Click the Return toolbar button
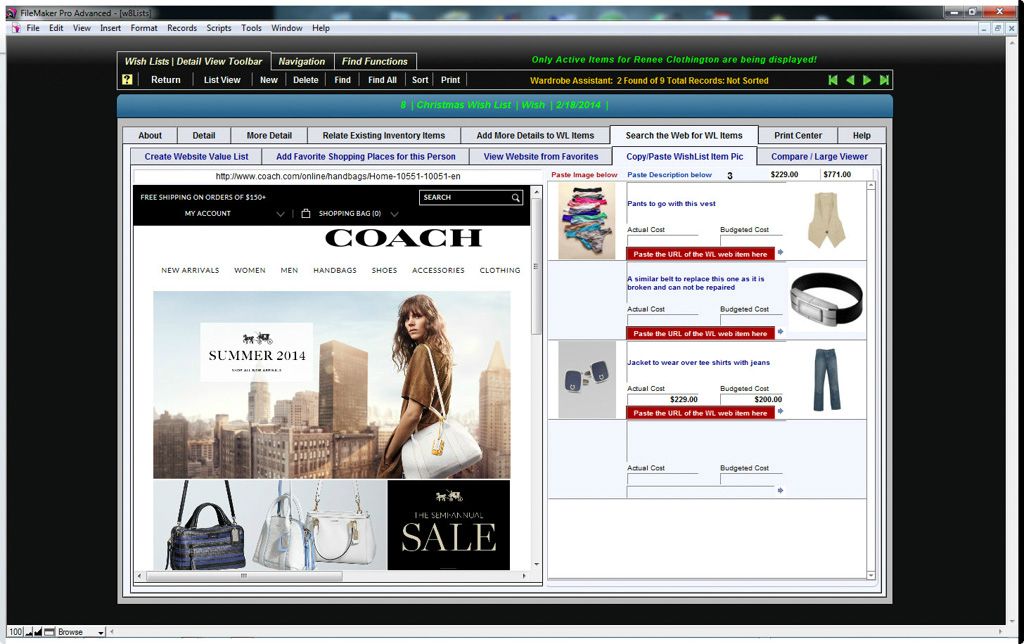1024x644 pixels. (166, 80)
